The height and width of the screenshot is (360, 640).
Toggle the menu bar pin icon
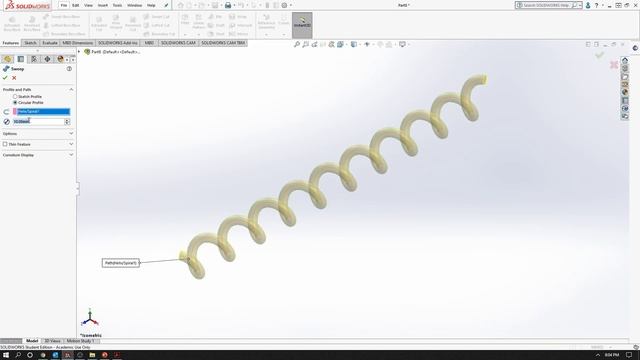click(x=166, y=5)
